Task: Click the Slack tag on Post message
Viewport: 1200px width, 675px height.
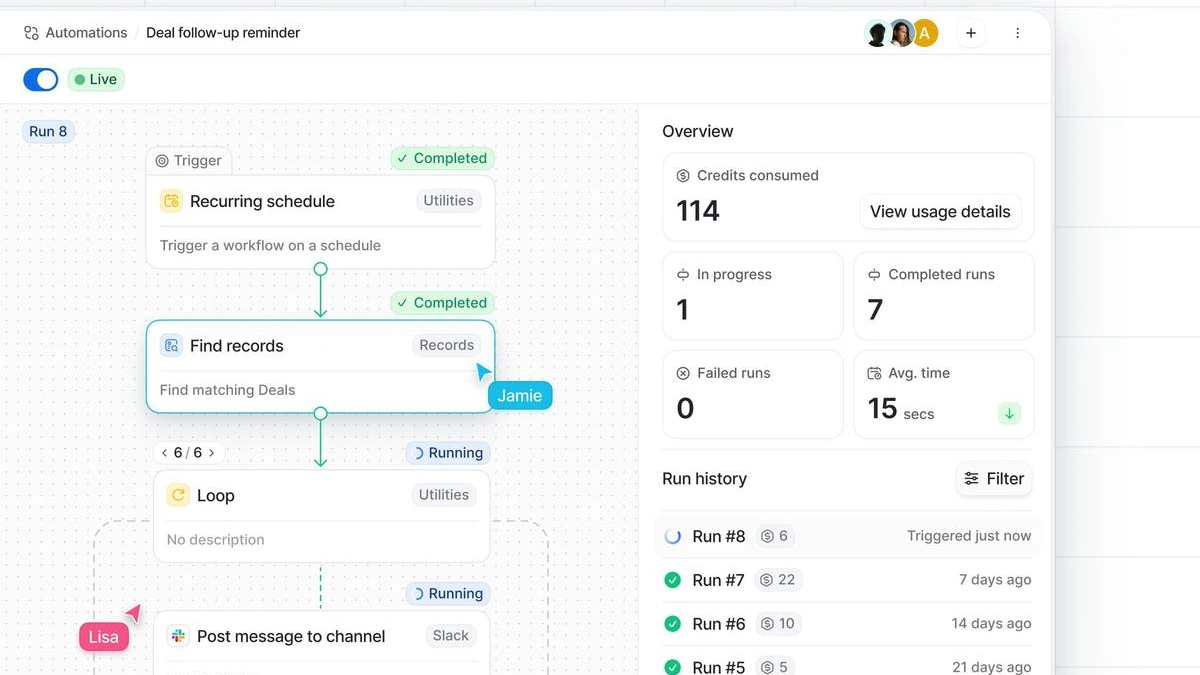Action: tap(451, 635)
